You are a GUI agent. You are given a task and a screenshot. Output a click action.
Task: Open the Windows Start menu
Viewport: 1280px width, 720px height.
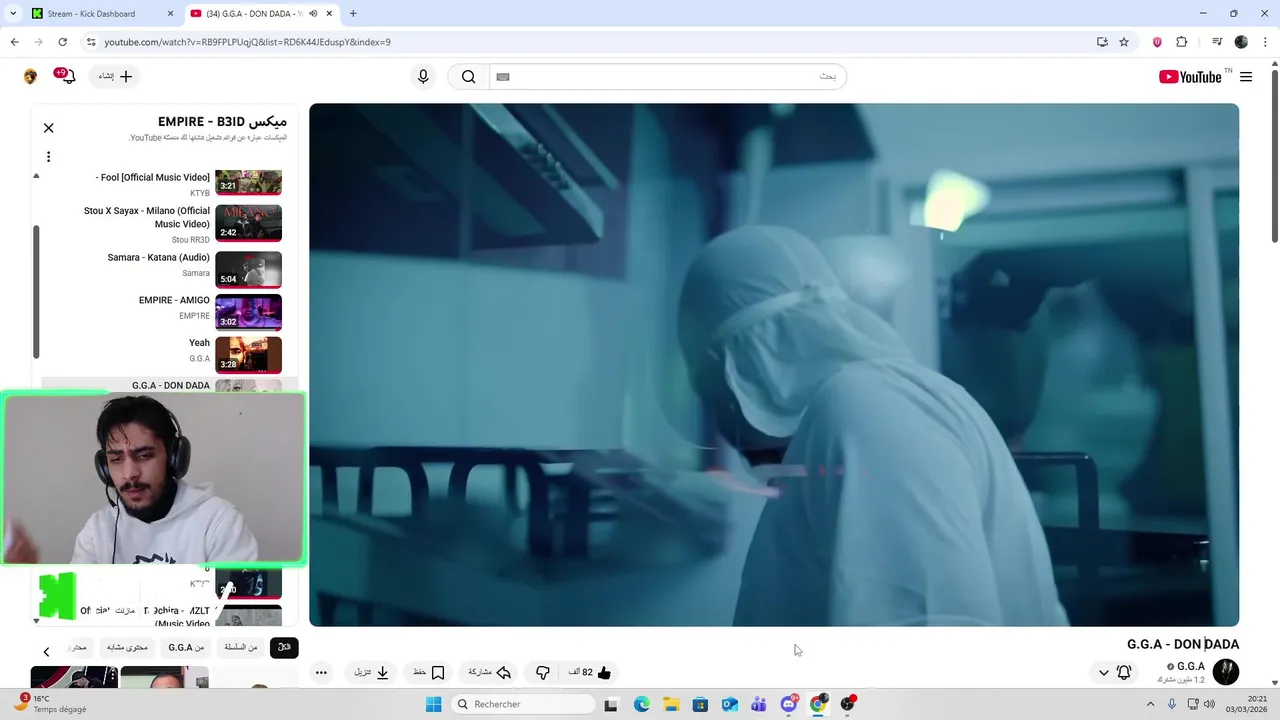coord(433,704)
